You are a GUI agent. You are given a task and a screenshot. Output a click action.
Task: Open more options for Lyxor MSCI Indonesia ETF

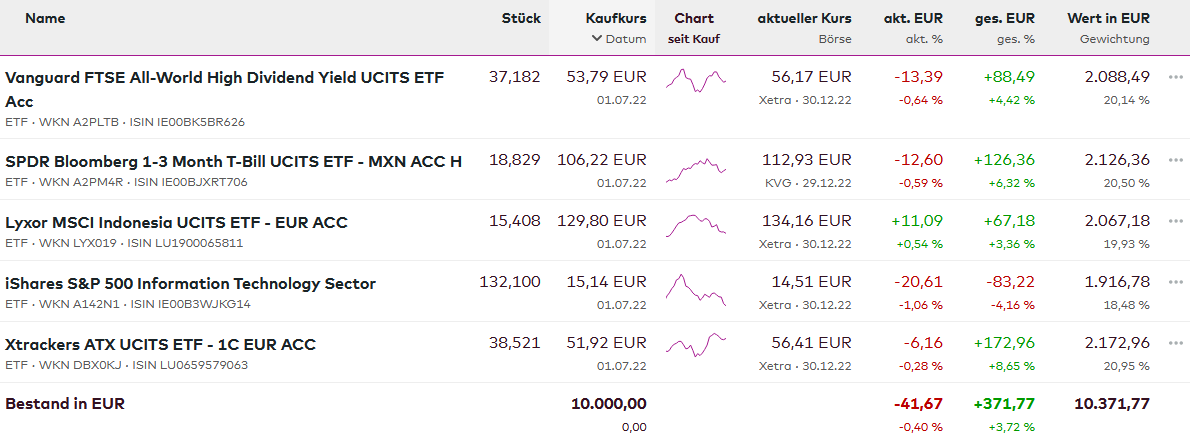1175,221
